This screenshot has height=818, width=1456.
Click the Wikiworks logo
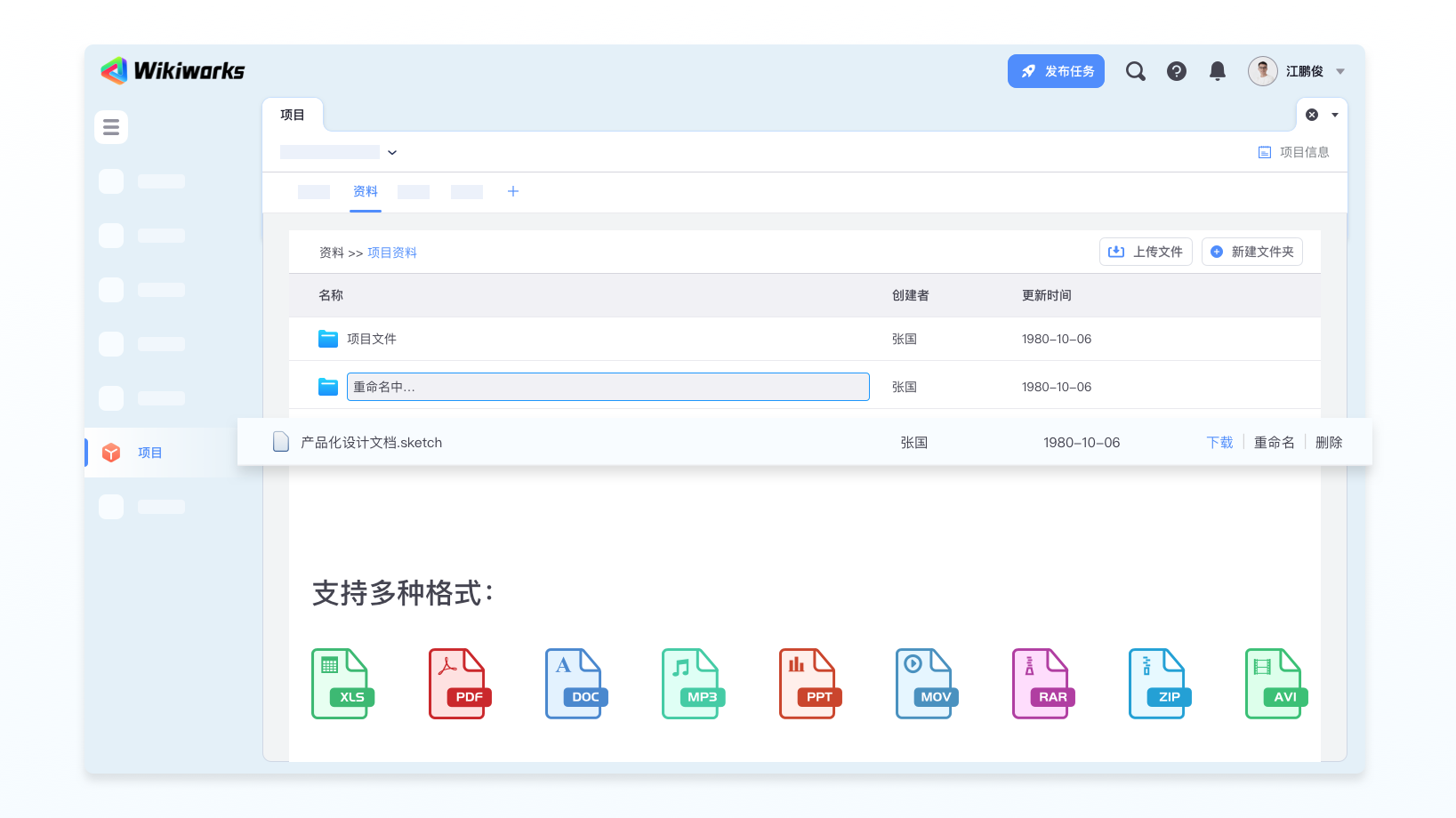coord(173,71)
